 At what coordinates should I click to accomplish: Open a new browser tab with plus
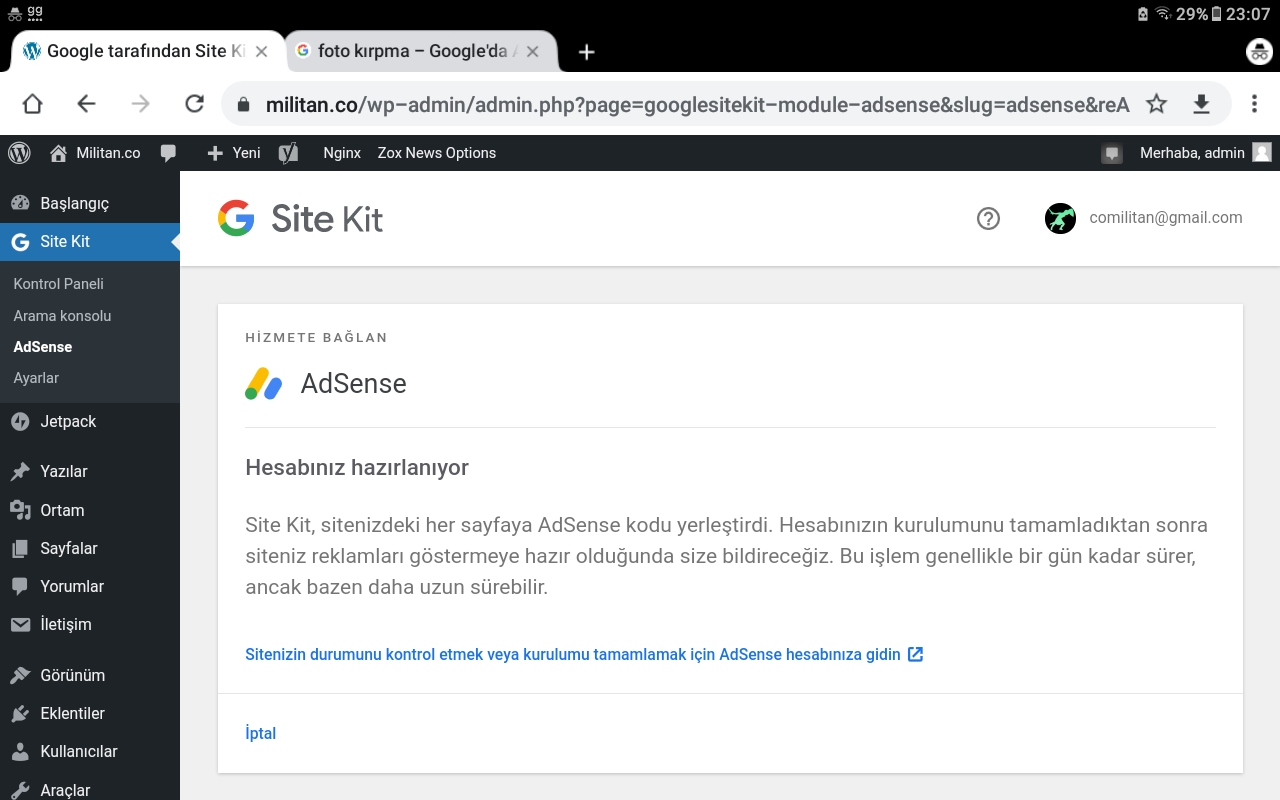[587, 52]
